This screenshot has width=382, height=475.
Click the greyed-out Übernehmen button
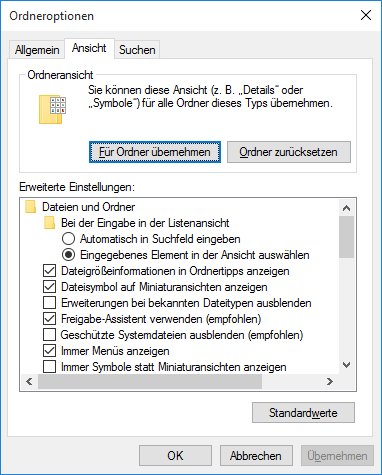[x=337, y=455]
